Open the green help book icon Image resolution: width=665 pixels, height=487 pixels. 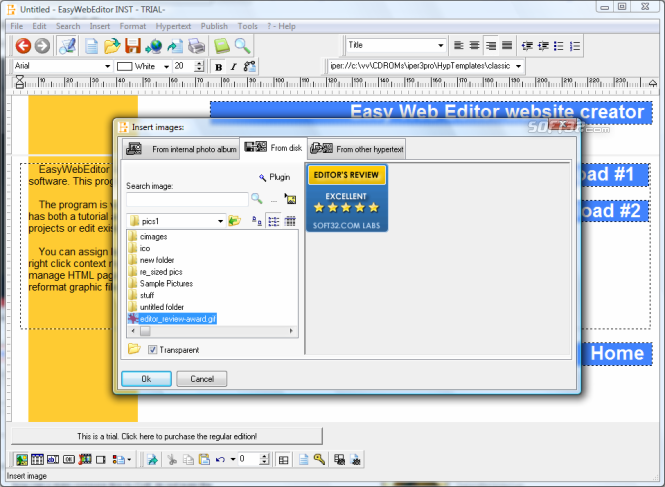(221, 46)
